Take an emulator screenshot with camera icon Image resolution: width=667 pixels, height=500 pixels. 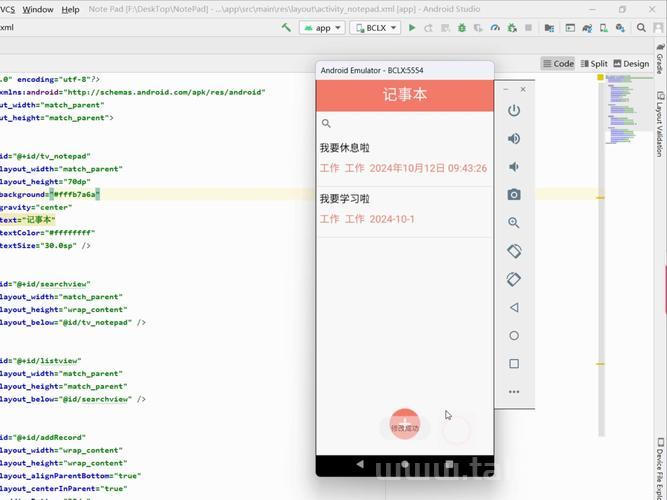click(514, 194)
